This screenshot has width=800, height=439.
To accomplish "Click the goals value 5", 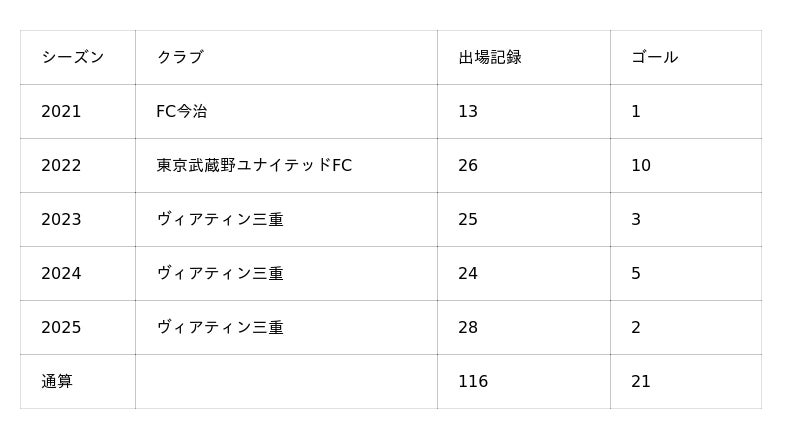I will (636, 273).
